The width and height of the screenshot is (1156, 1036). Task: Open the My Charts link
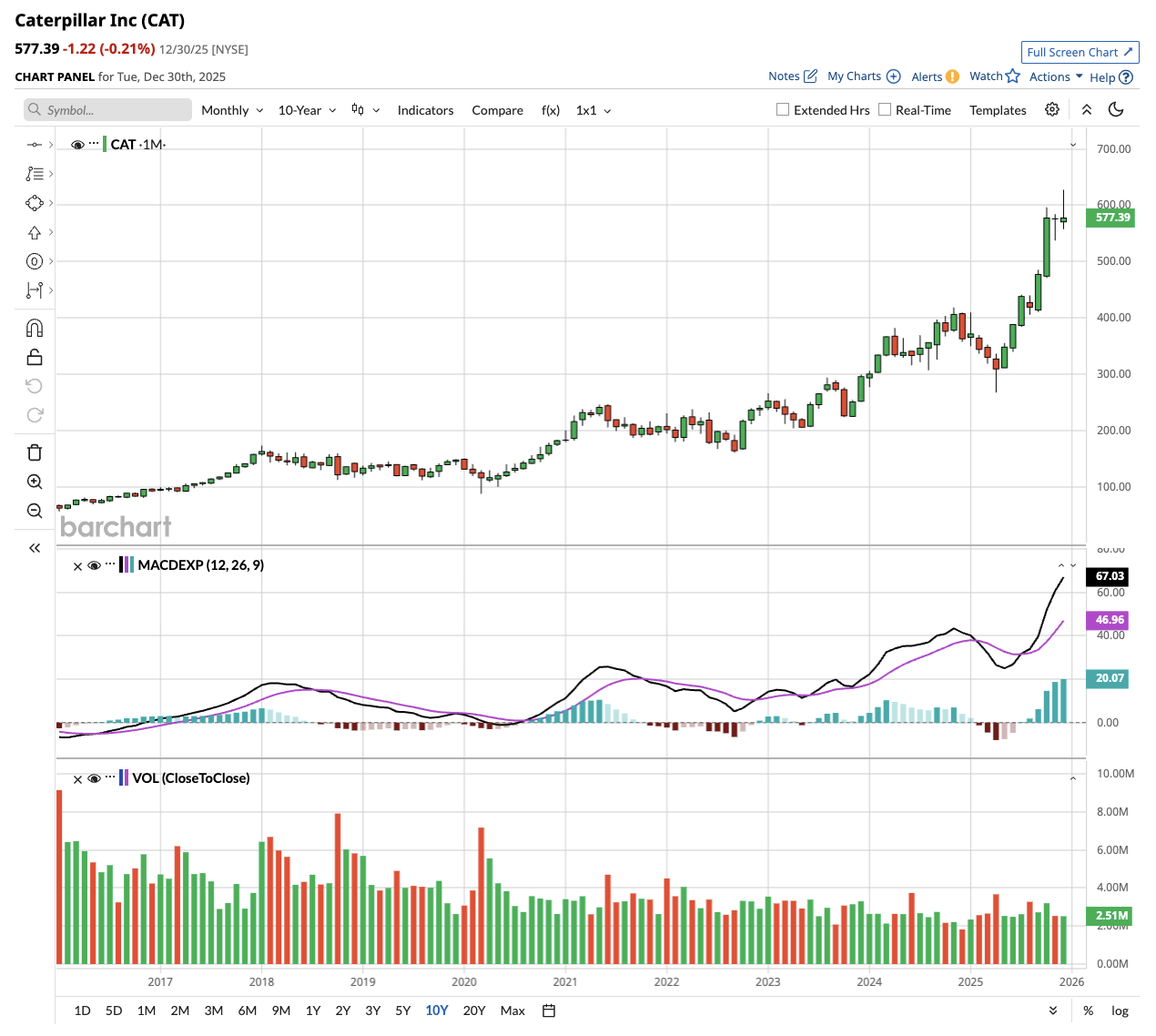[x=863, y=76]
